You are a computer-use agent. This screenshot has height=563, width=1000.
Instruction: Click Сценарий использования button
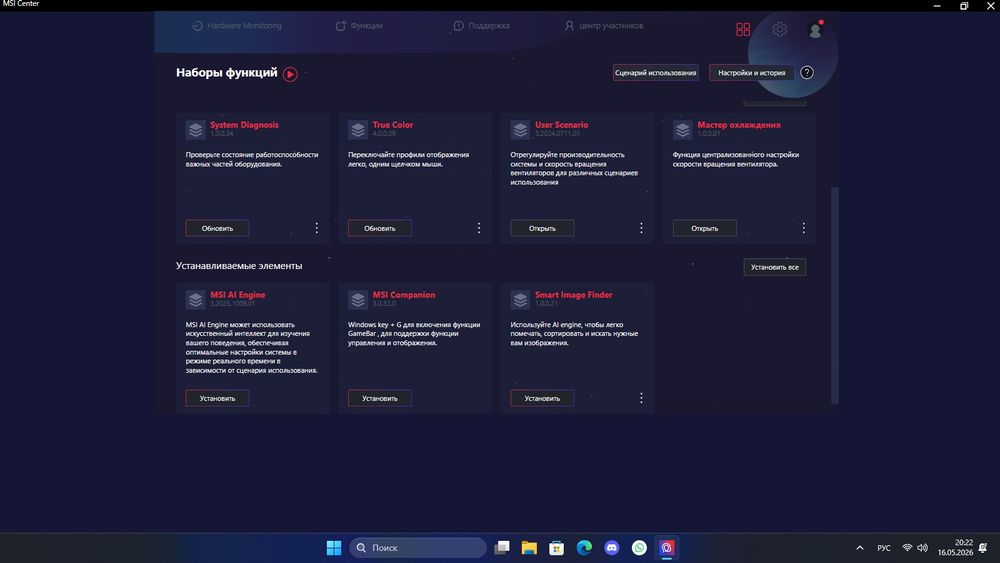656,73
